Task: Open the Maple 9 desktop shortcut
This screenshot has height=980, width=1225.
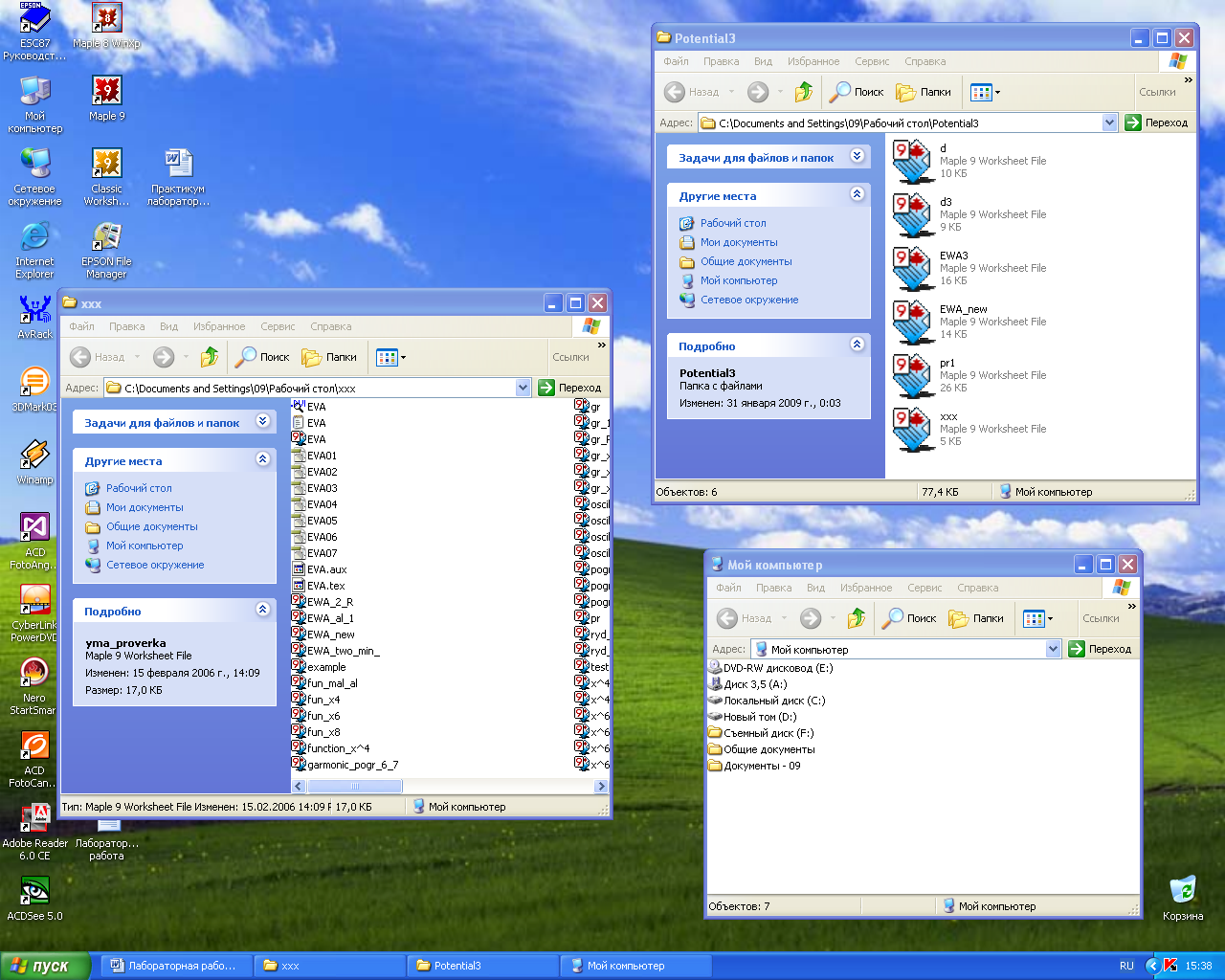Action: click(107, 98)
